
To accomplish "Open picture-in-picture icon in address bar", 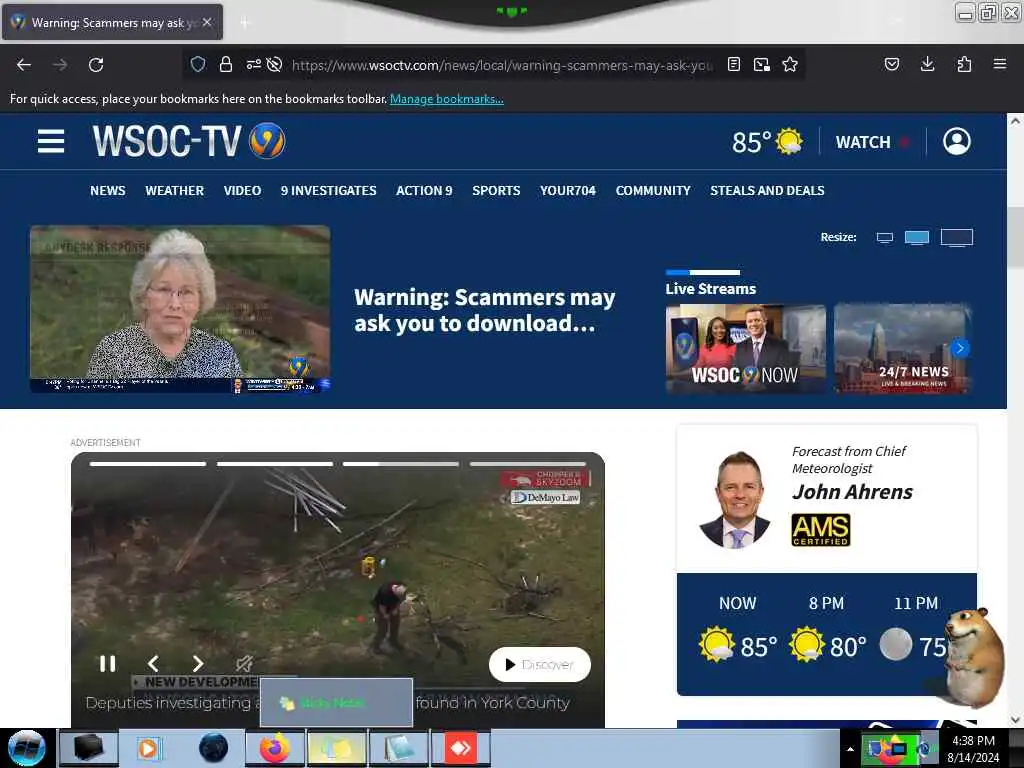I will click(x=761, y=64).
